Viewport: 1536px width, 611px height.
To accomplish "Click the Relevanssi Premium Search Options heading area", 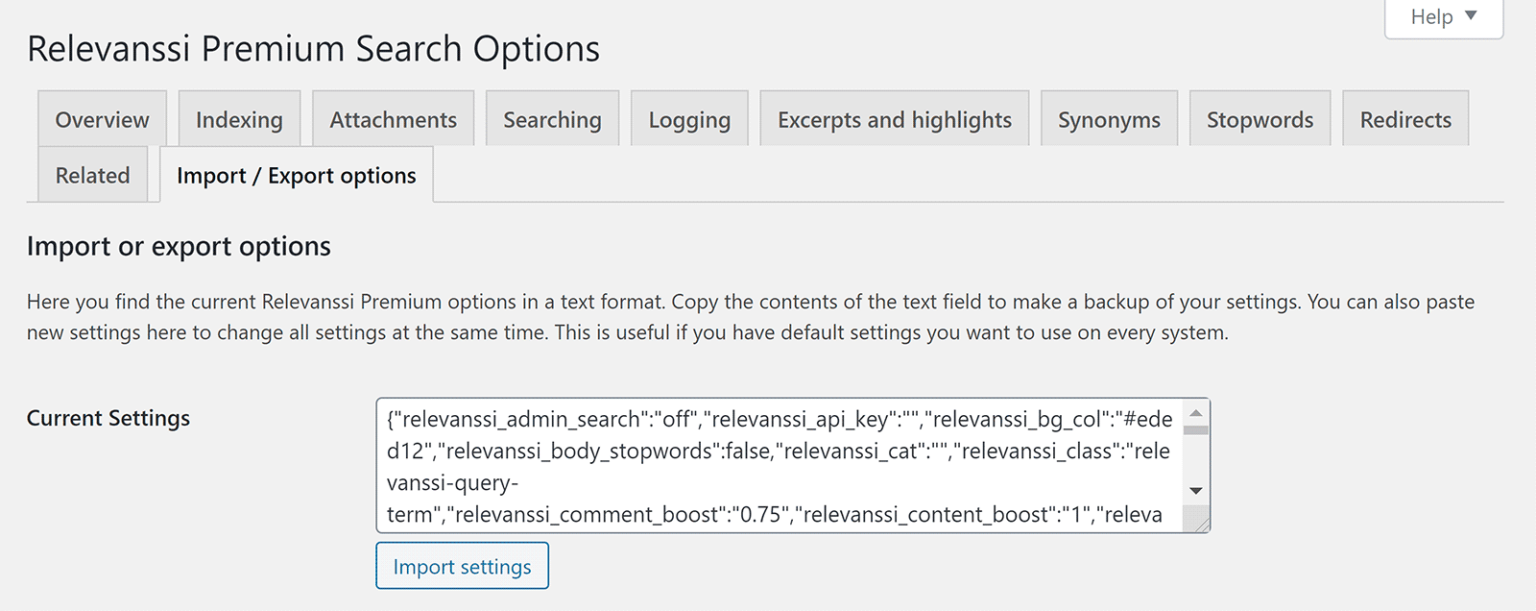I will click(x=313, y=48).
